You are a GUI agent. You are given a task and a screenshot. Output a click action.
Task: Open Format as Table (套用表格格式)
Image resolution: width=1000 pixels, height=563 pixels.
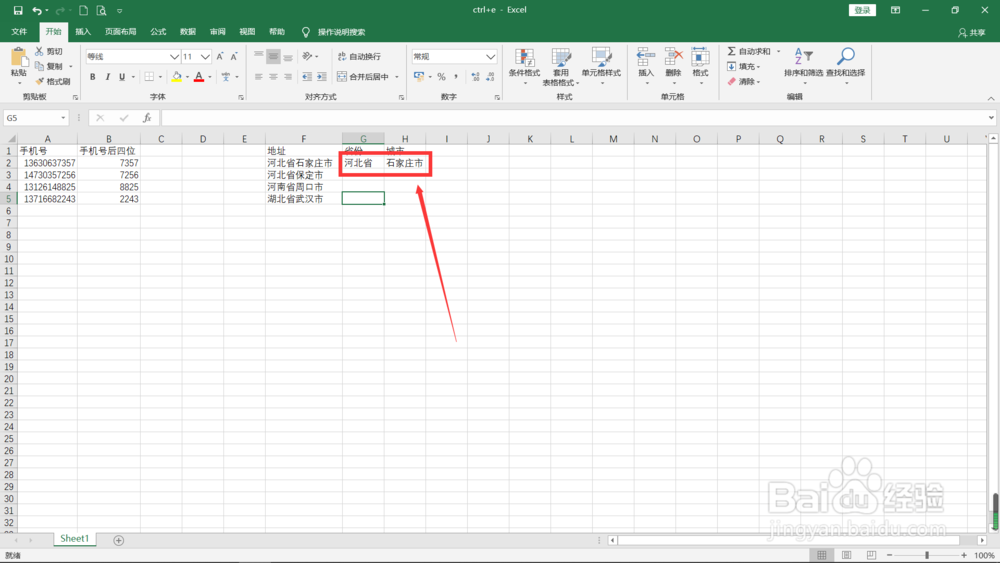point(561,66)
